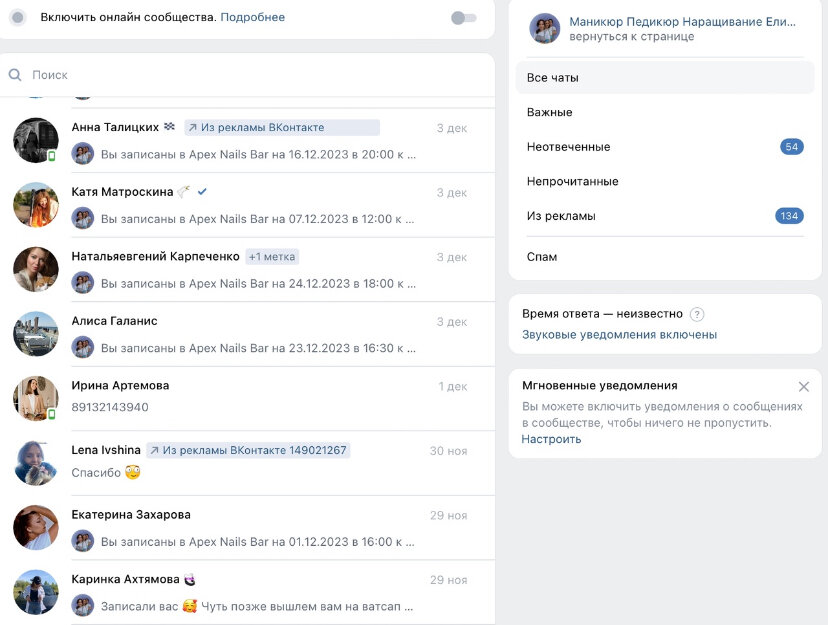
Task: Click the response time help question icon
Action: [697, 314]
